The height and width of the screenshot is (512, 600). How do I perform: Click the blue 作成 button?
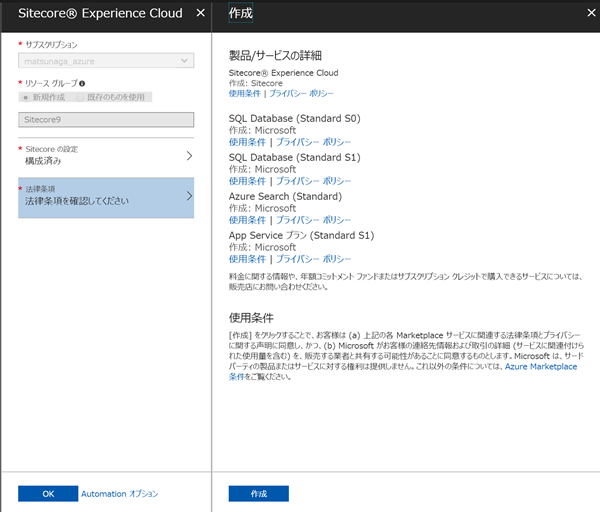(x=259, y=494)
